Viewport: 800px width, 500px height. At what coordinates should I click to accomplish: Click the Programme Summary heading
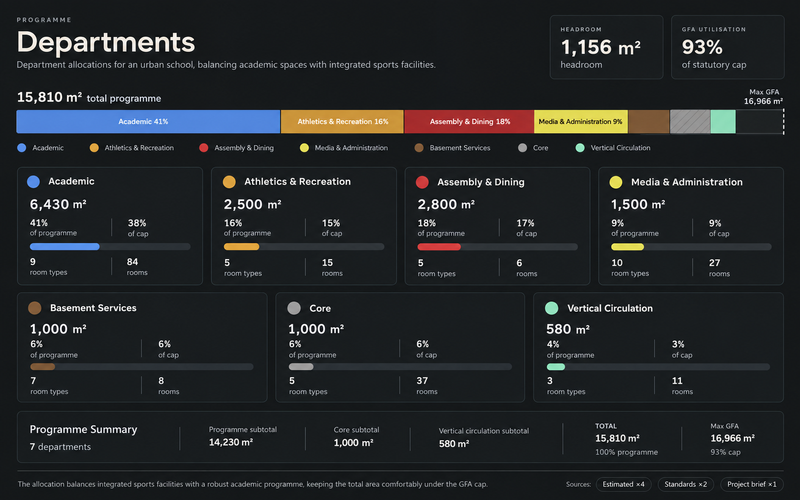83,430
